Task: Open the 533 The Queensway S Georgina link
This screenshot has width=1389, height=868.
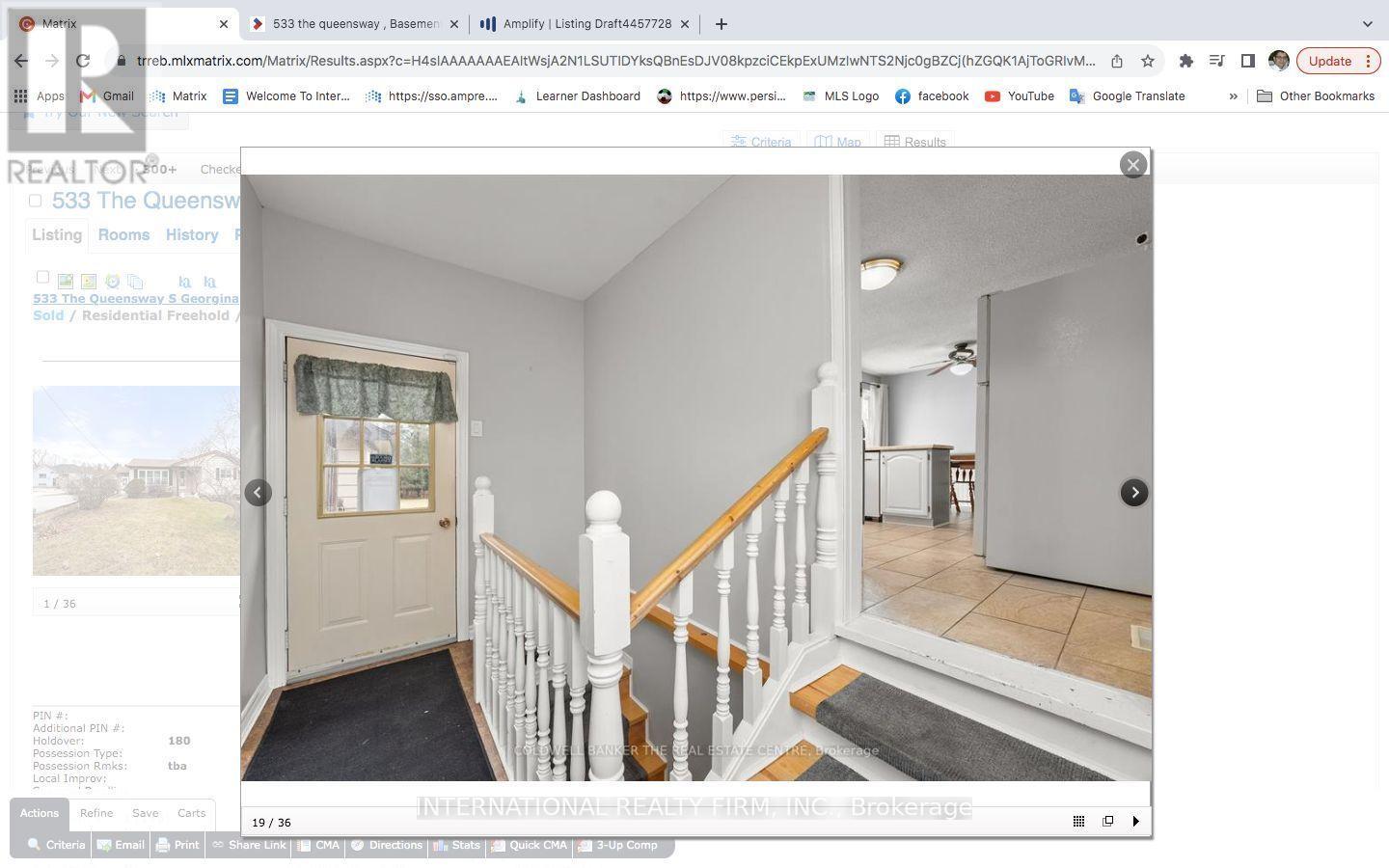Action: pyautogui.click(x=136, y=299)
